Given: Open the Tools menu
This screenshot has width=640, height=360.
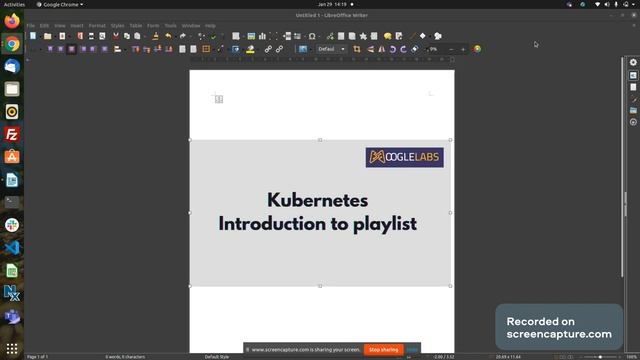Looking at the screenshot, I should pos(171,25).
